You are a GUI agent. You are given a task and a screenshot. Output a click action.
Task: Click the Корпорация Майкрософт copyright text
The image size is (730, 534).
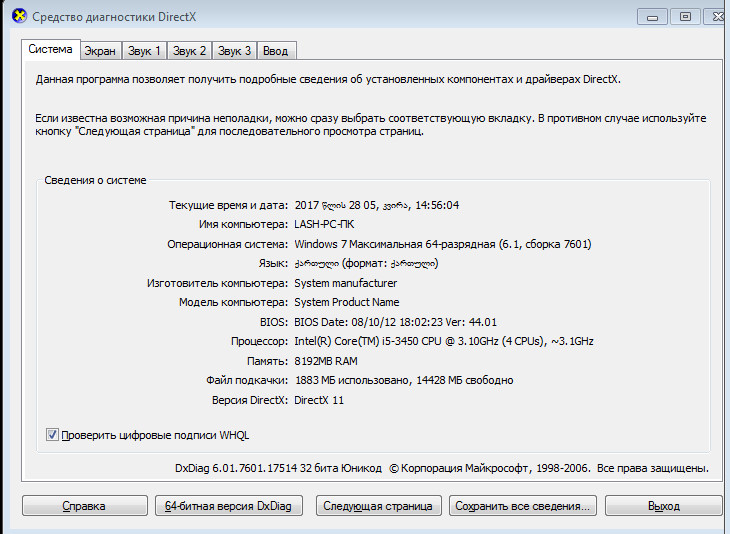pyautogui.click(x=549, y=468)
